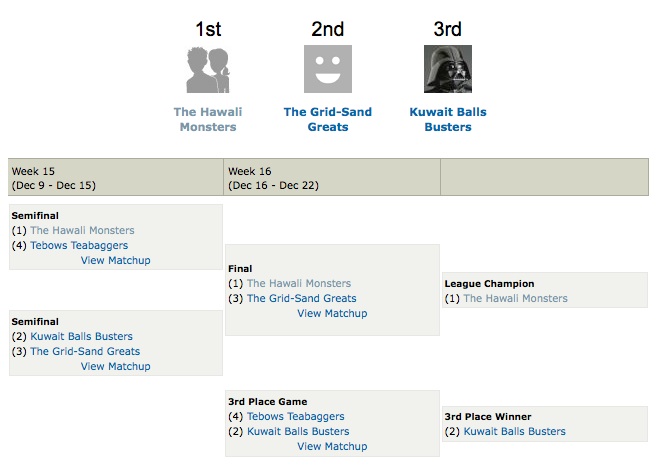
Task: Open The Grid-Sand Greats link under 2nd
Action: (x=328, y=119)
